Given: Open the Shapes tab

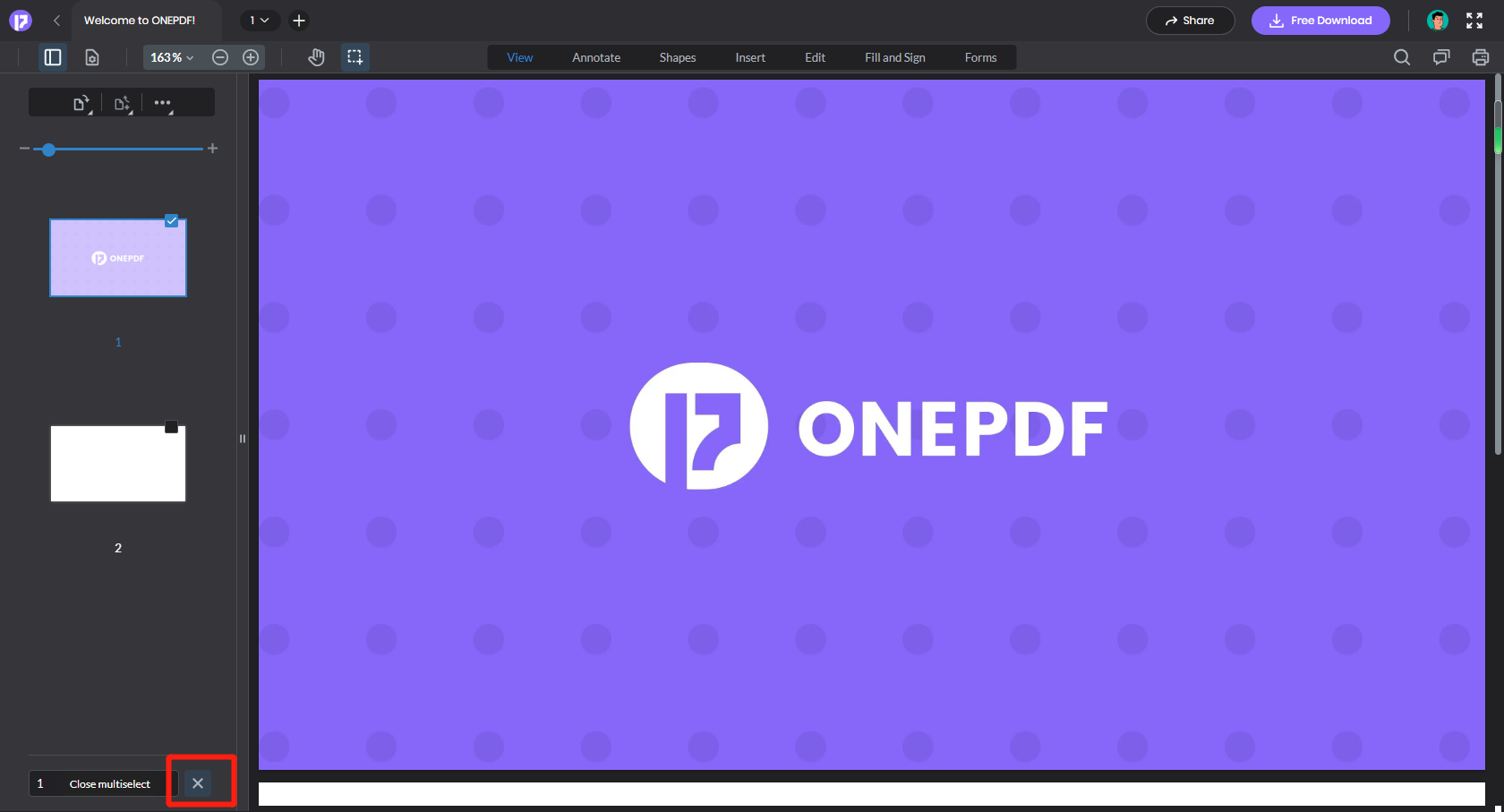Looking at the screenshot, I should pyautogui.click(x=678, y=57).
